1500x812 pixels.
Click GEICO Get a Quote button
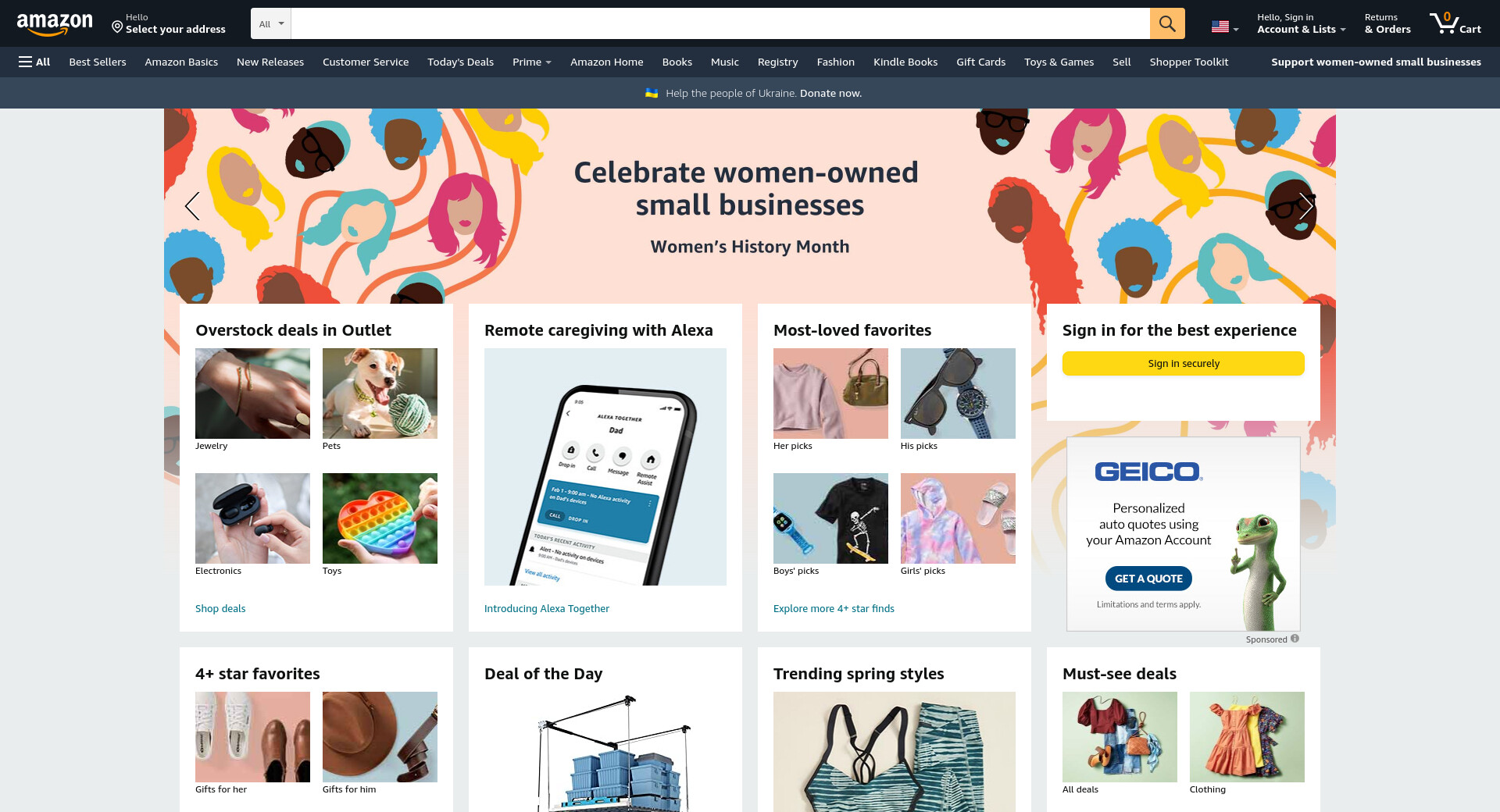(x=1148, y=579)
